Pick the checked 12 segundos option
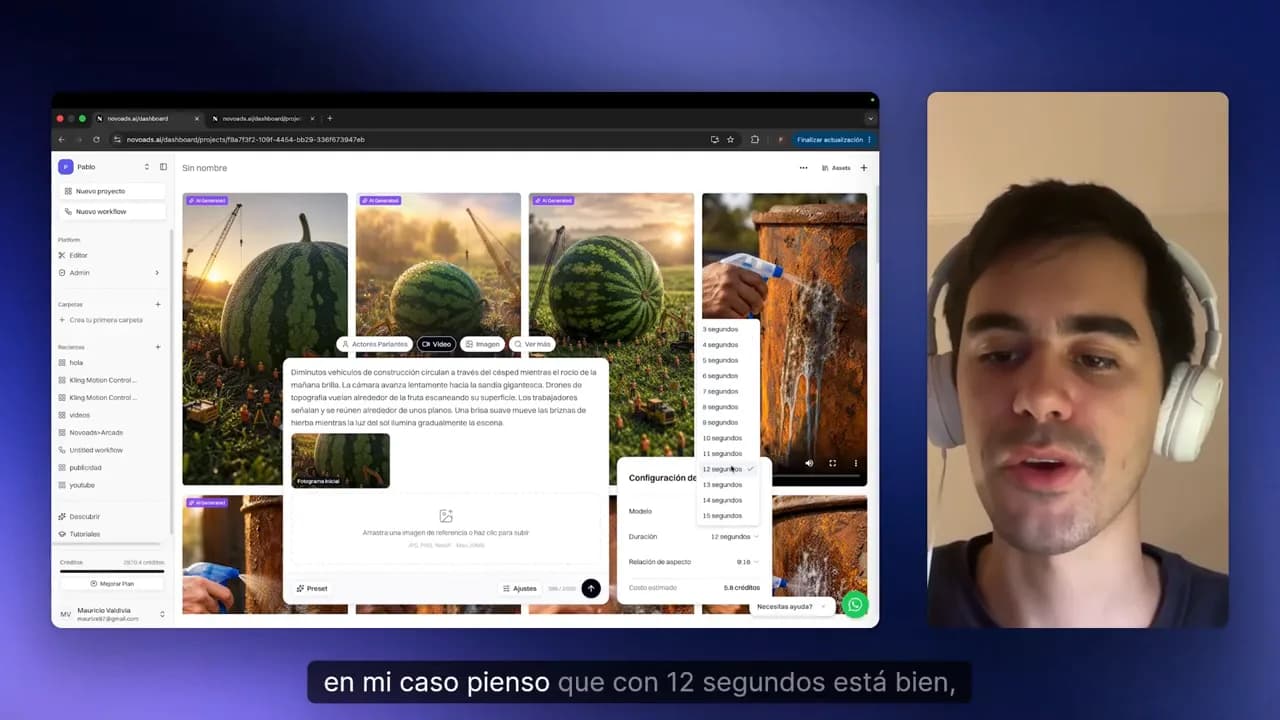Viewport: 1280px width, 720px height. coord(728,469)
